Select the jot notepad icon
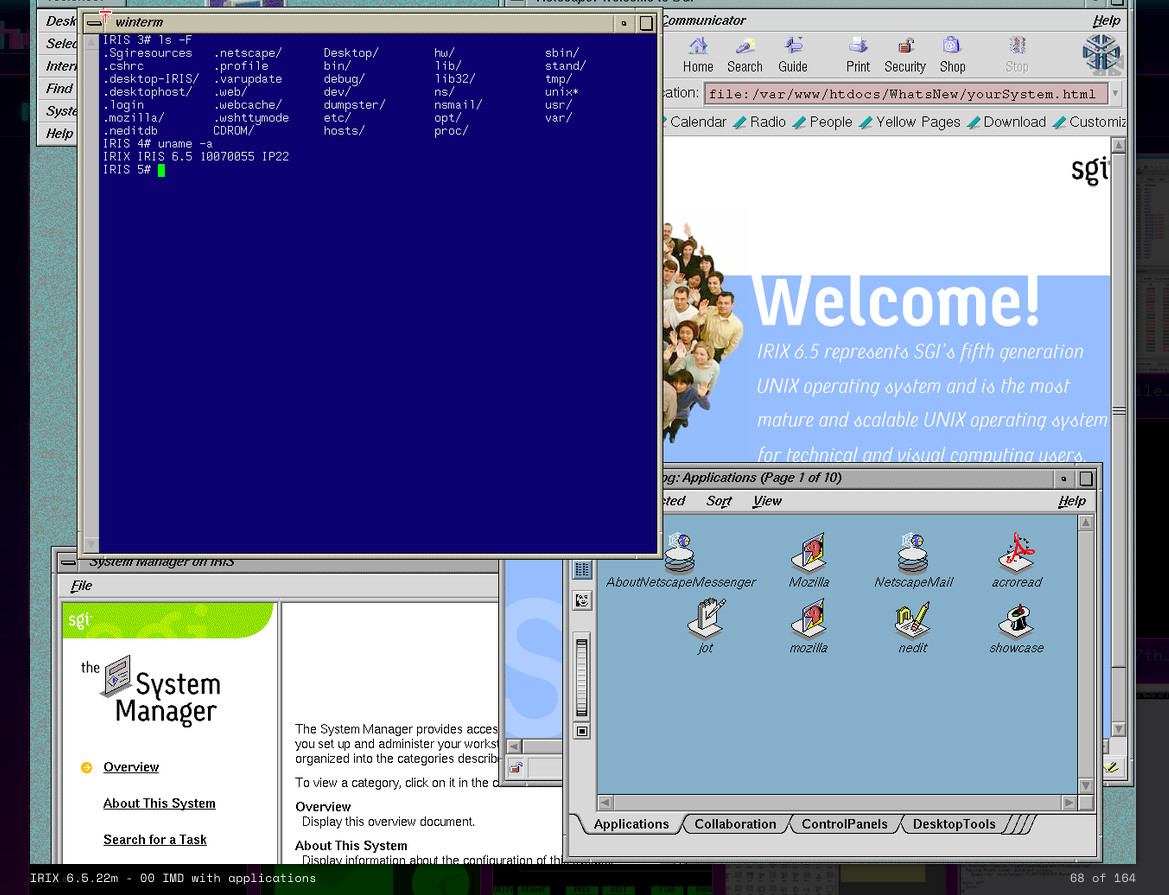 point(705,626)
